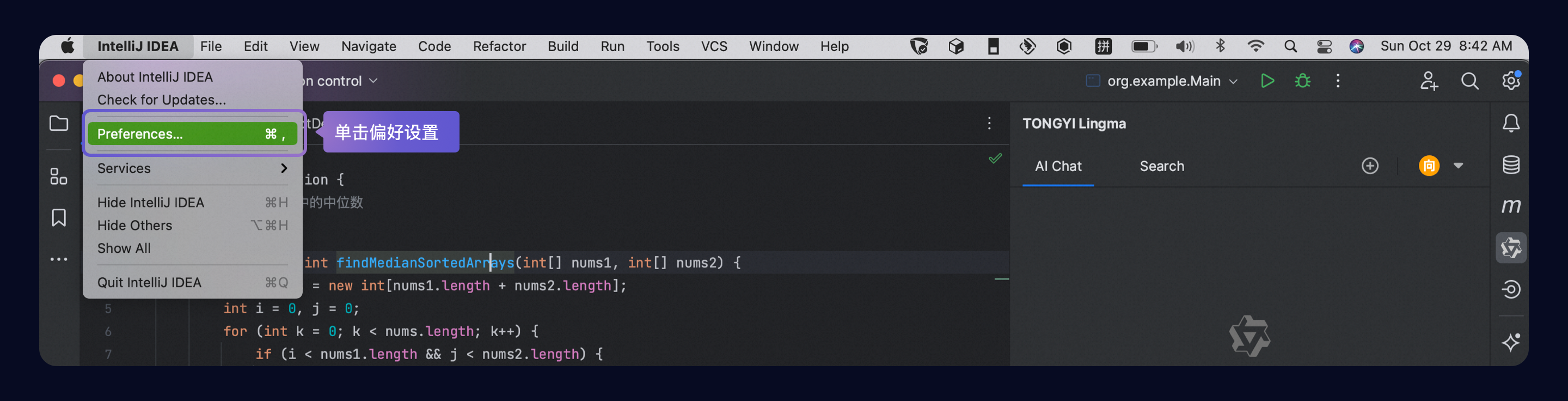Open Code With Me add-user icon
This screenshot has width=1568, height=401.
coord(1429,81)
